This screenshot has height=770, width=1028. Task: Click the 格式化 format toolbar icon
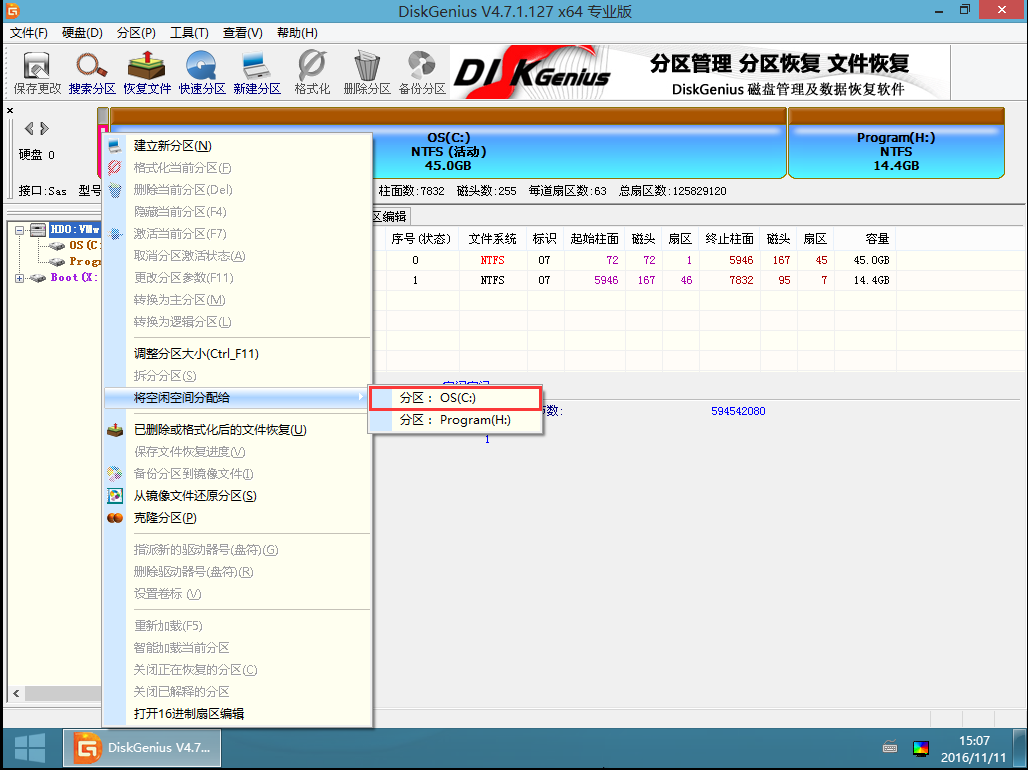[x=312, y=73]
